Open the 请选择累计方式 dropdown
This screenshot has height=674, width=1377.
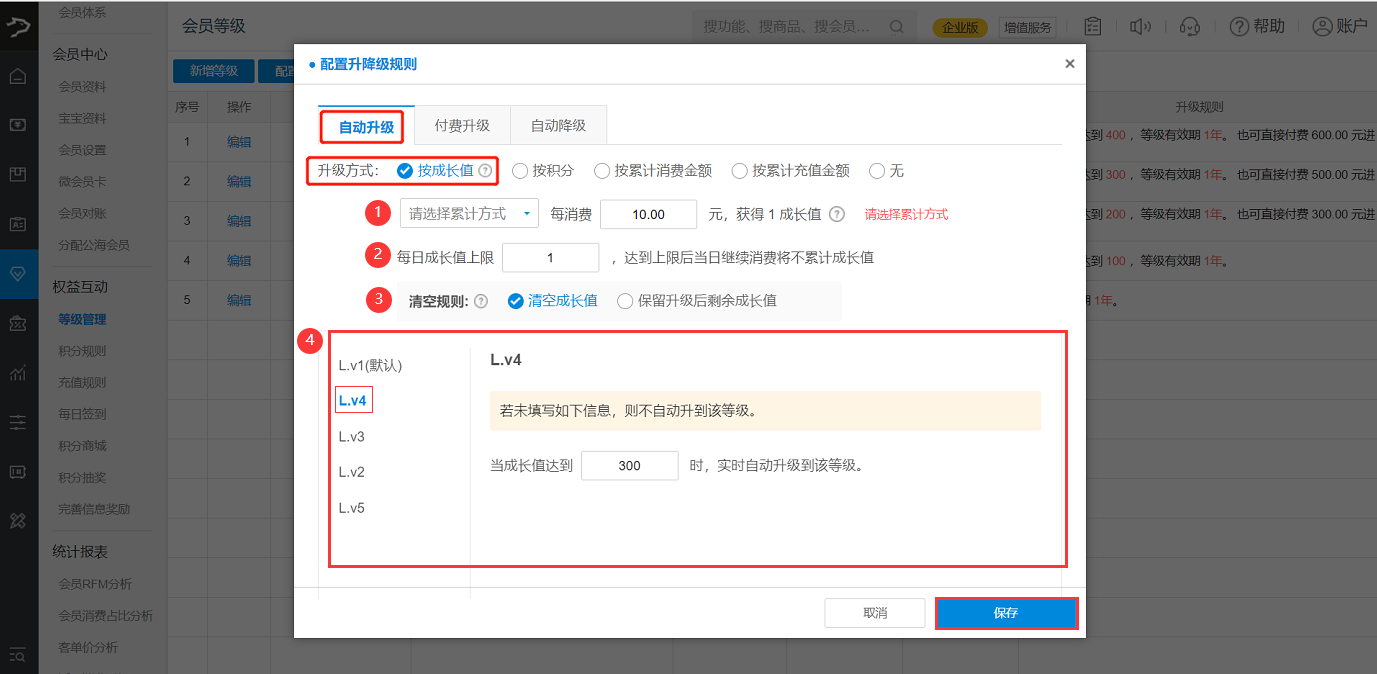point(469,214)
